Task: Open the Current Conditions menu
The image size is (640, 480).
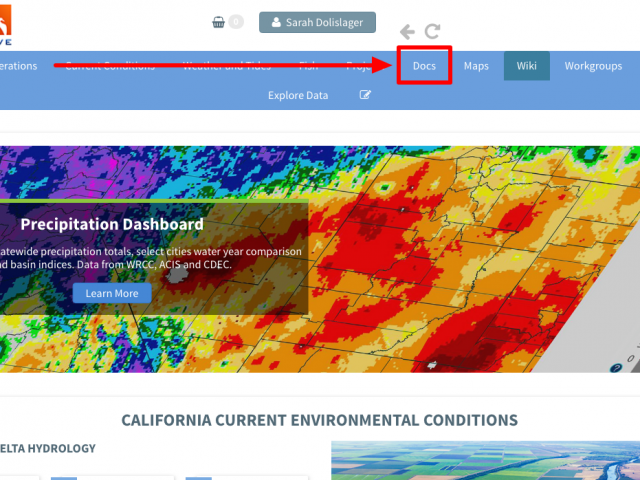Action: pyautogui.click(x=110, y=66)
